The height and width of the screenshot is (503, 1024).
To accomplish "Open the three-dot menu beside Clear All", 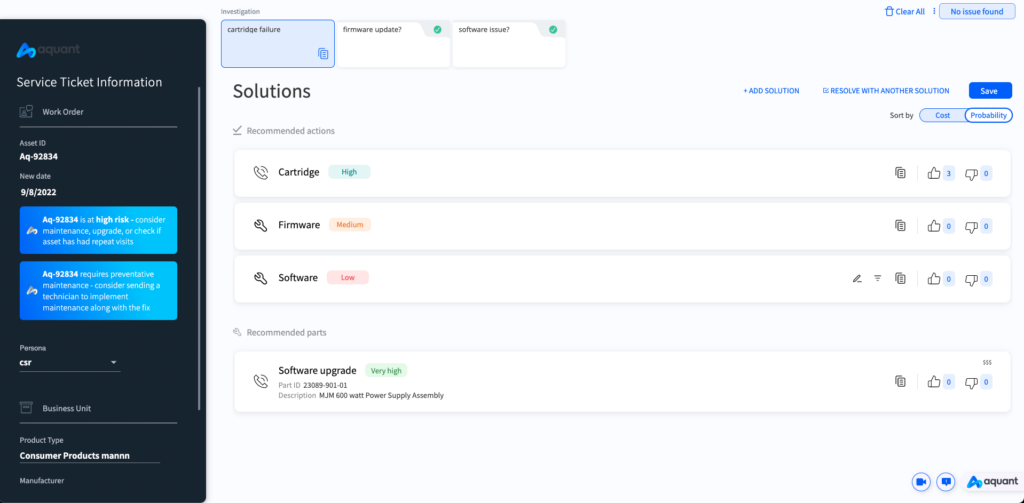I will click(x=934, y=12).
